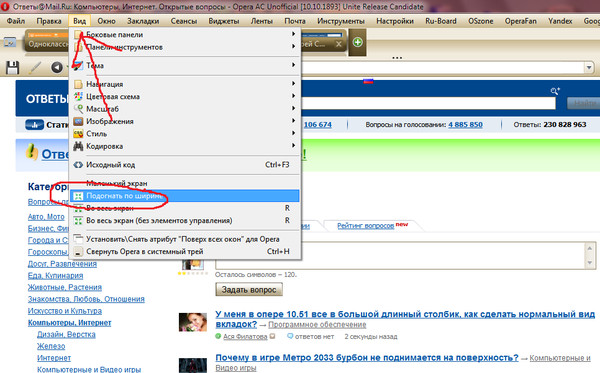
Task: Click the Задать вопрос button
Action: (x=249, y=290)
